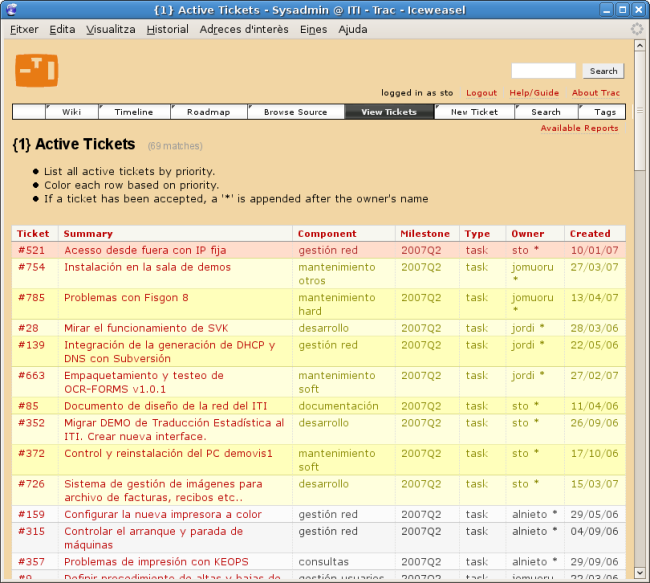The height and width of the screenshot is (583, 650).
Task: Open the Available Reports link
Action: [579, 128]
